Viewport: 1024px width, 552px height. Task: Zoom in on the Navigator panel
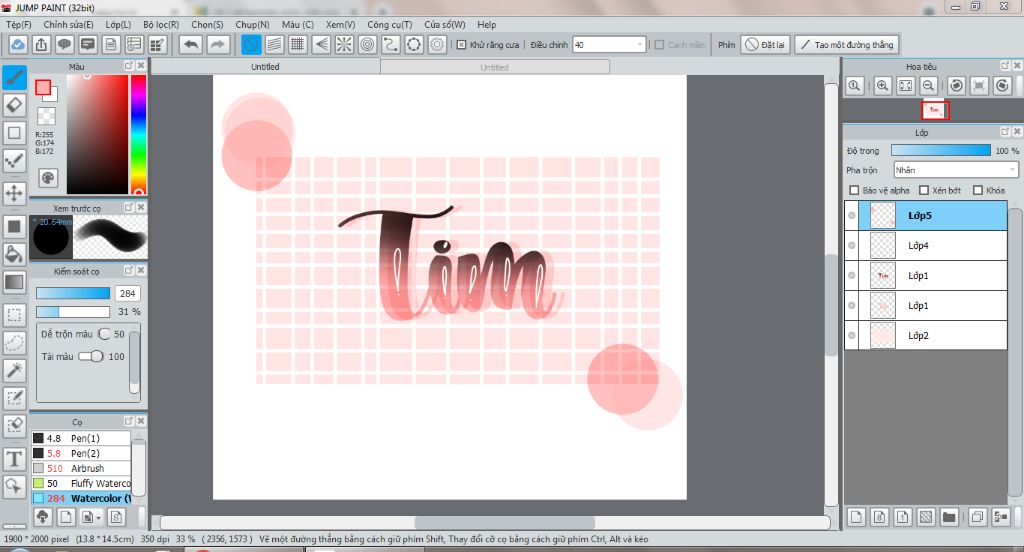882,86
